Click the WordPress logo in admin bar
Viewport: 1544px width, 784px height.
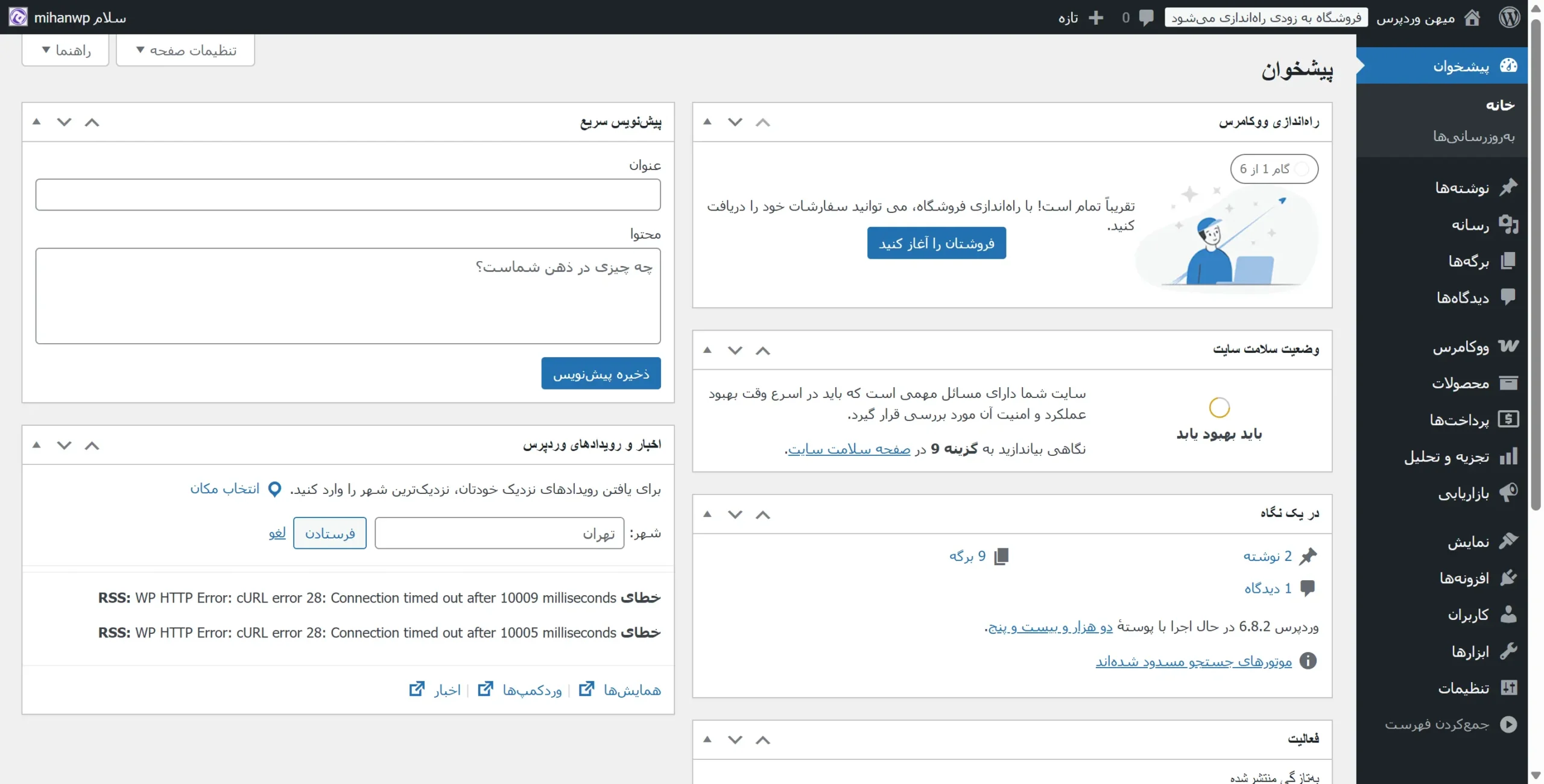1510,17
